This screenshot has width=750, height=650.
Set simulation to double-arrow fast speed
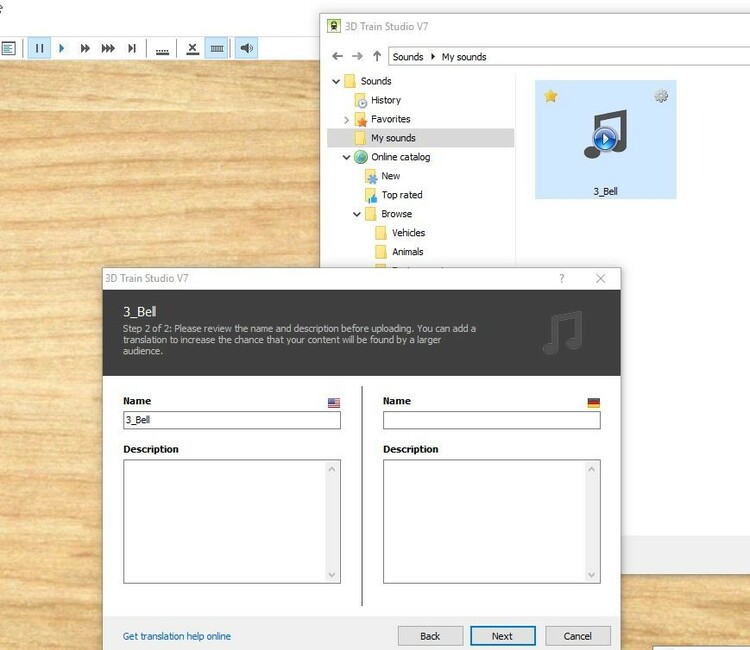tap(85, 48)
